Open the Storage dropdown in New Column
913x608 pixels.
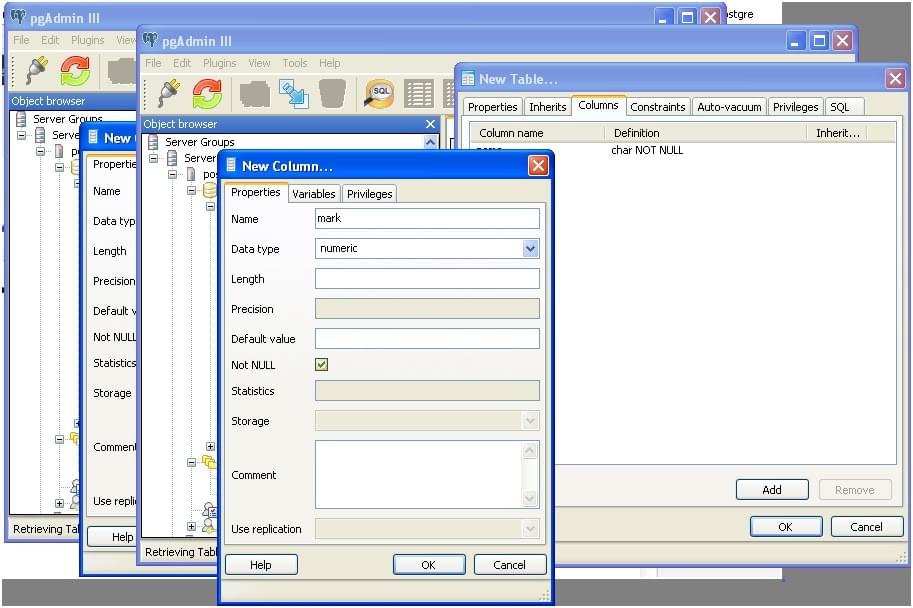point(530,420)
